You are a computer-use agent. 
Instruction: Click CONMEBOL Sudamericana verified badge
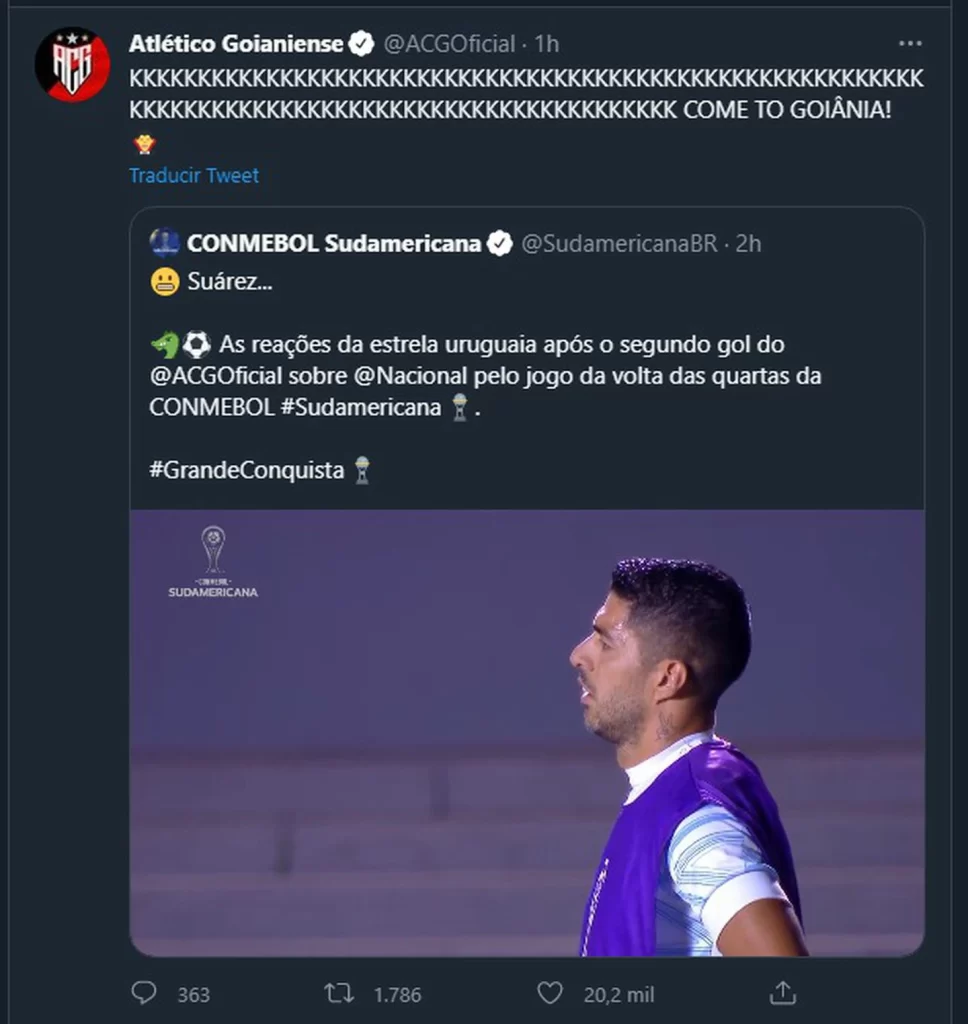(x=500, y=243)
